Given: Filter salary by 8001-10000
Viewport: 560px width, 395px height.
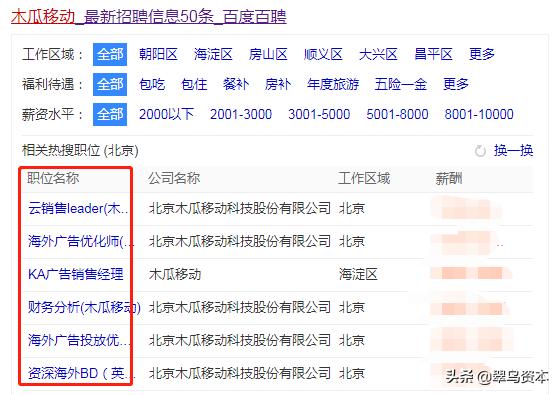Looking at the screenshot, I should 479,114.
